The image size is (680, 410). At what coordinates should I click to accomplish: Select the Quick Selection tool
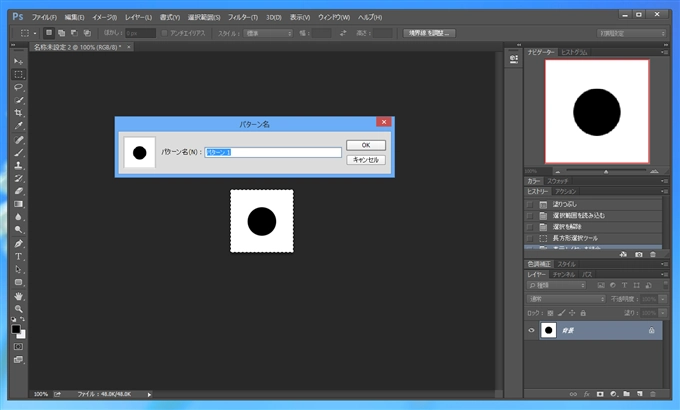tap(18, 100)
